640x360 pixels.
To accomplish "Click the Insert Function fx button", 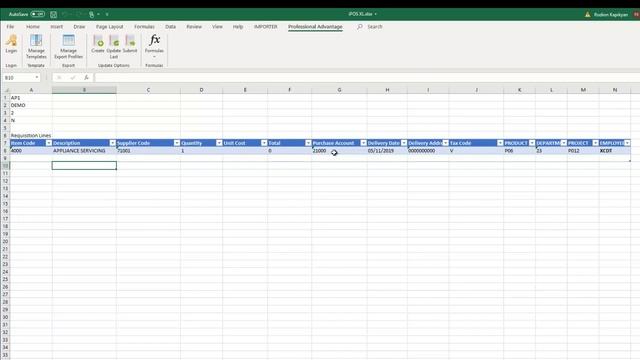I will (86, 78).
